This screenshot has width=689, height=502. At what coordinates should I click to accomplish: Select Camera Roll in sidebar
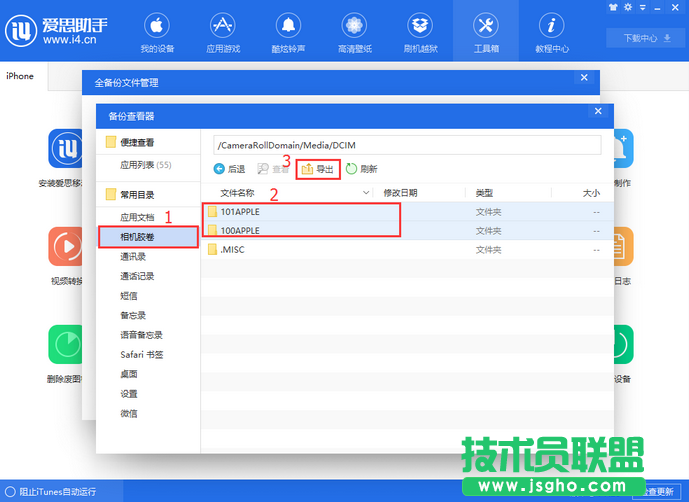(148, 237)
